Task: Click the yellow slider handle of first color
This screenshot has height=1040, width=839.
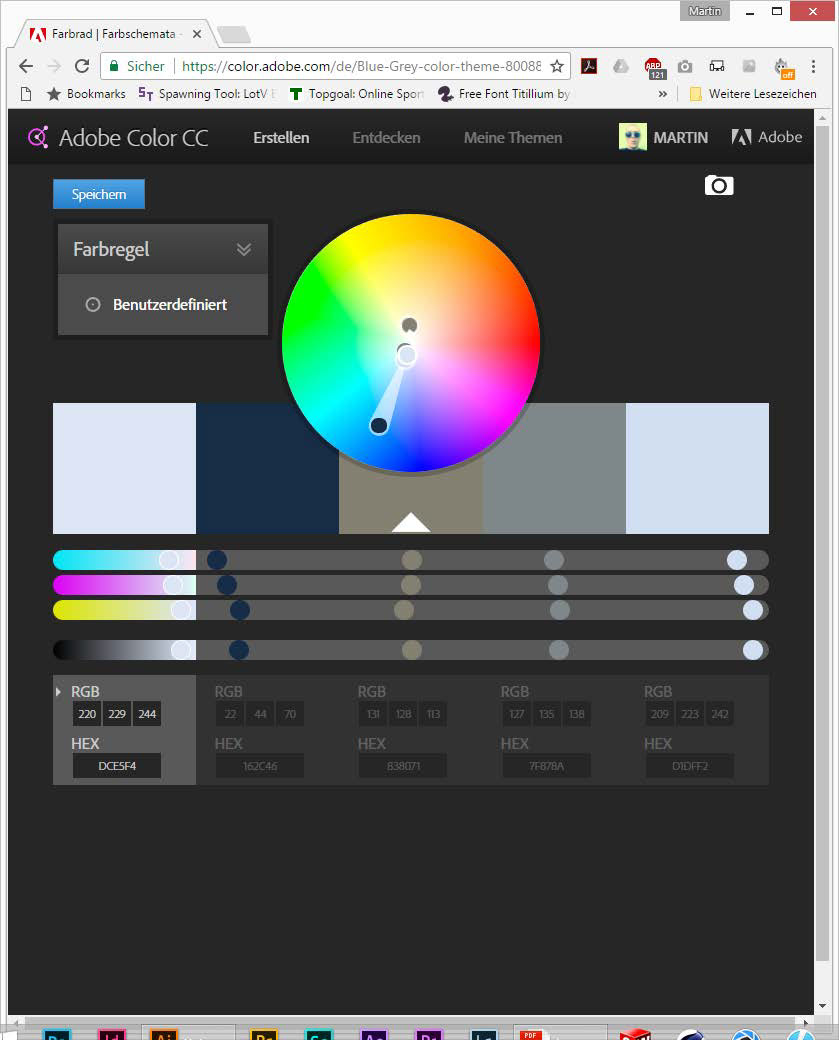Action: (x=181, y=610)
